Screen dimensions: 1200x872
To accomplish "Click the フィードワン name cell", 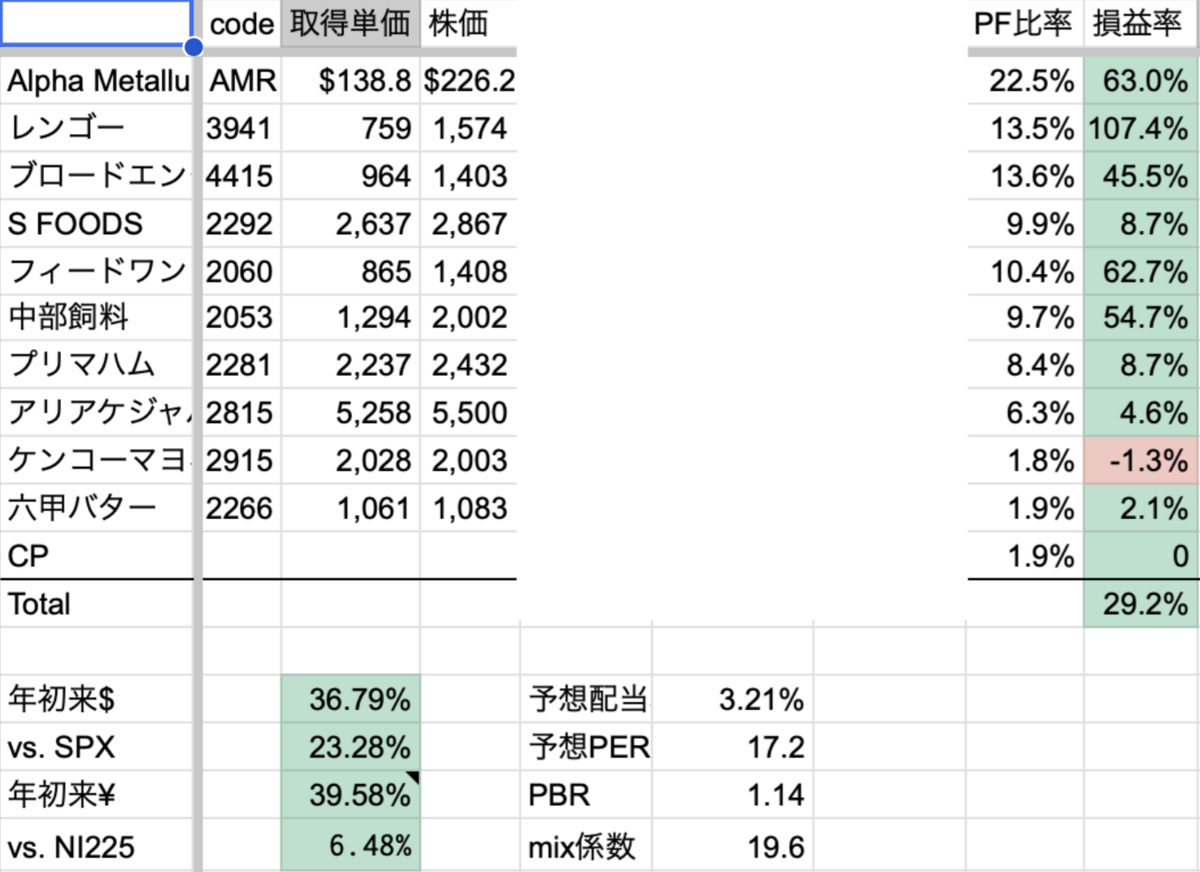I will pos(98,271).
